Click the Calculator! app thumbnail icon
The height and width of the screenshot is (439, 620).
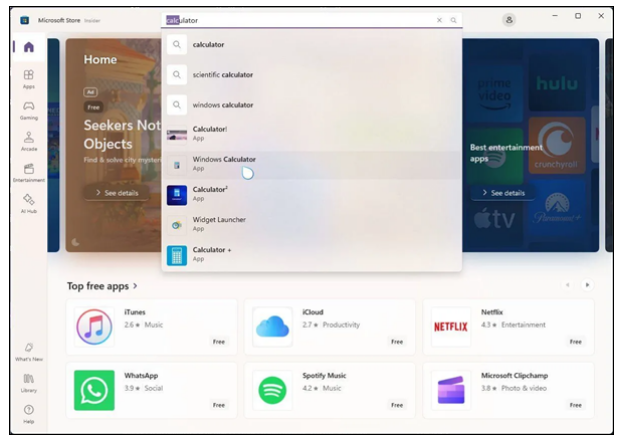pyautogui.click(x=177, y=135)
